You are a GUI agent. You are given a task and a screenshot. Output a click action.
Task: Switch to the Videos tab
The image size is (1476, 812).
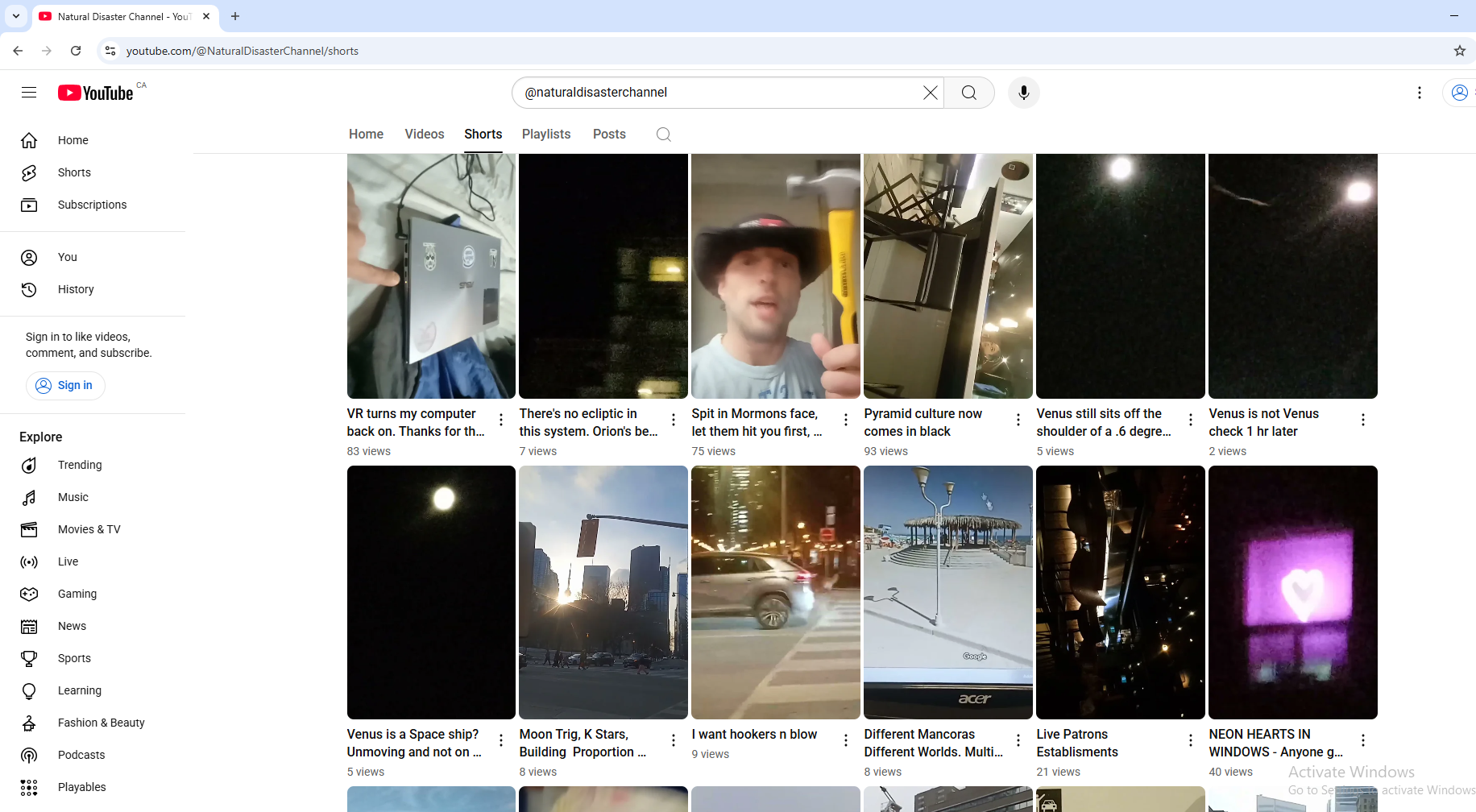[424, 135]
